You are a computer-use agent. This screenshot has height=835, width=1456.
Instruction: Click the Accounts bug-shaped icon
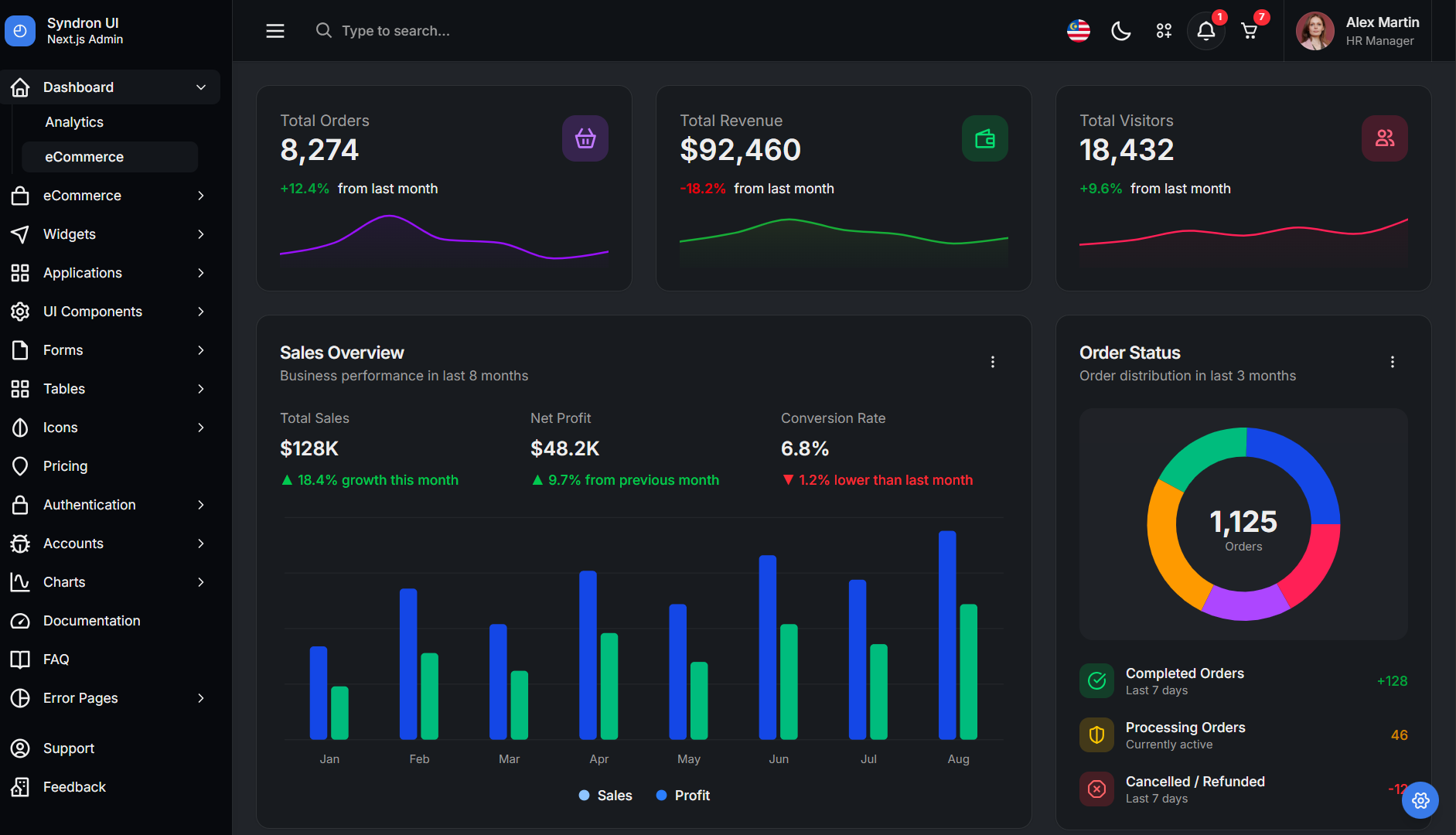pyautogui.click(x=20, y=544)
